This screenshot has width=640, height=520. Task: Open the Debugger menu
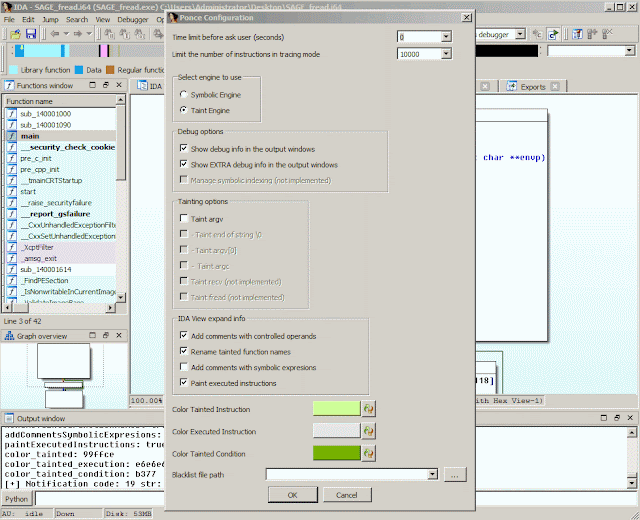click(133, 19)
